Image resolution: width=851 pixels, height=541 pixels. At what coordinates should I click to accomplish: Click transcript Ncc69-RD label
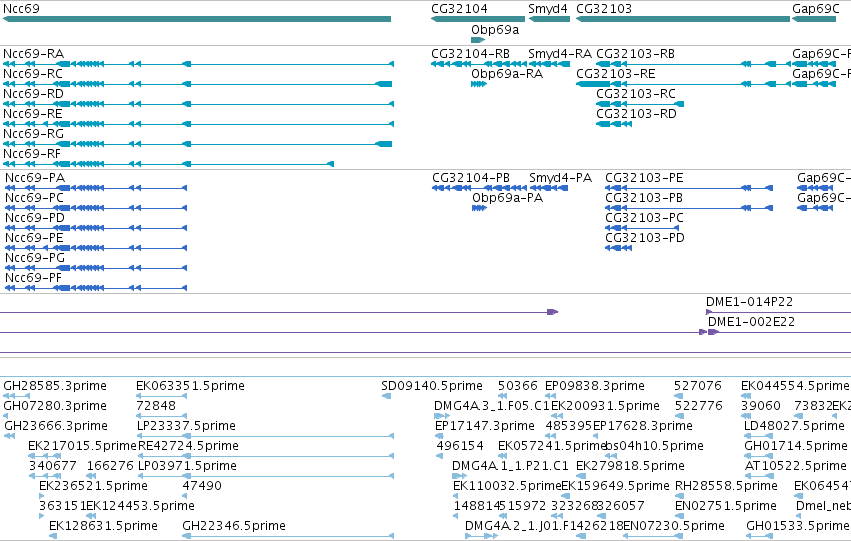tap(33, 94)
